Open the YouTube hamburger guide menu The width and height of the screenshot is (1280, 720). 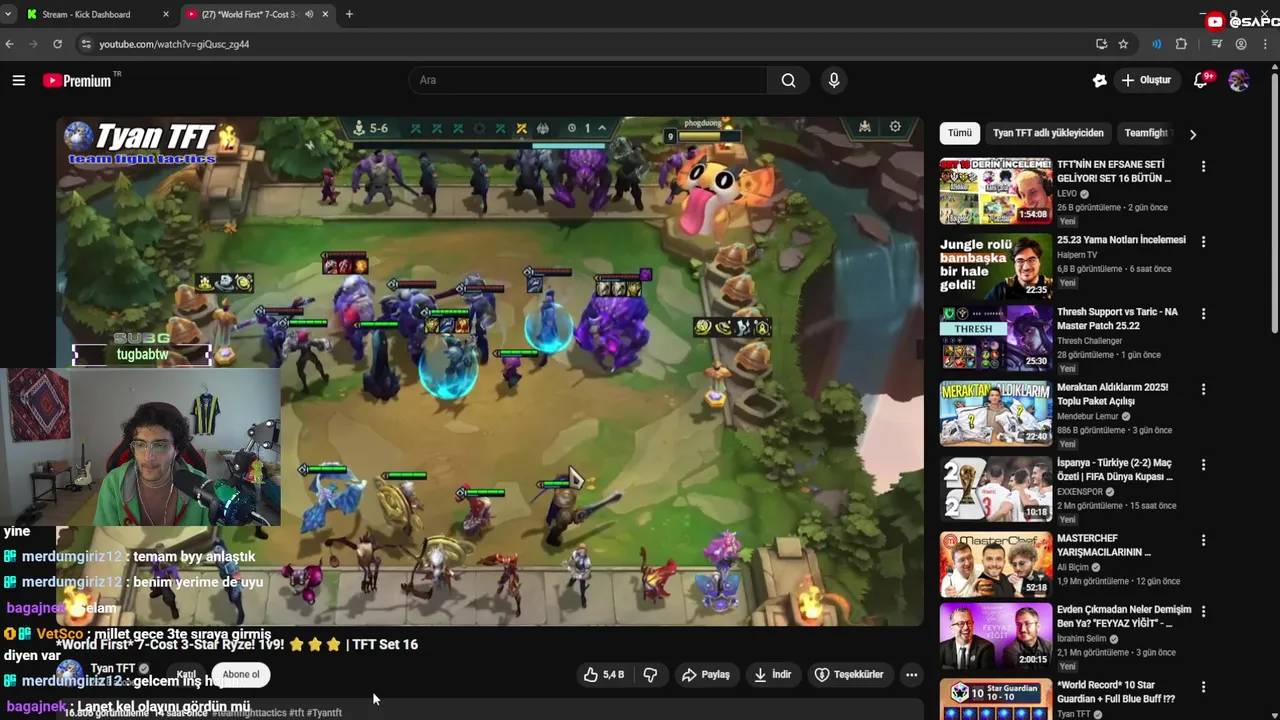(18, 80)
